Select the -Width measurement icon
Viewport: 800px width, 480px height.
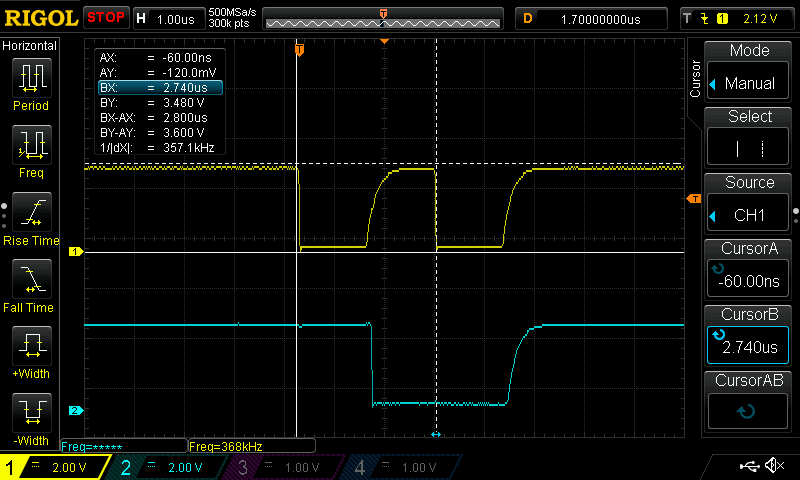click(x=32, y=413)
